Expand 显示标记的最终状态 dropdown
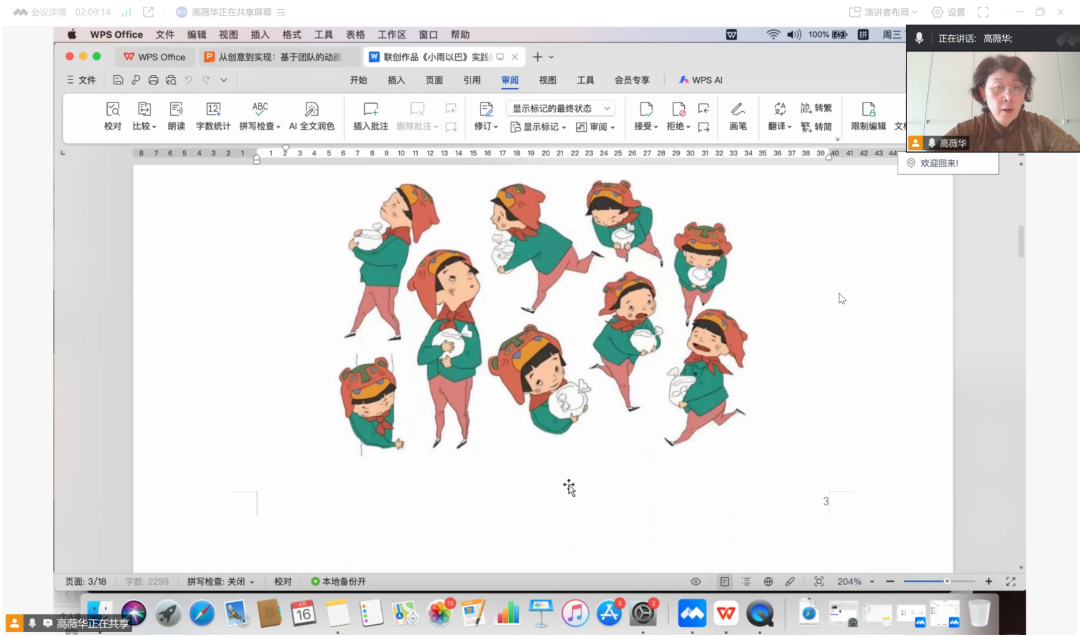The height and width of the screenshot is (638, 1080). coord(560,108)
